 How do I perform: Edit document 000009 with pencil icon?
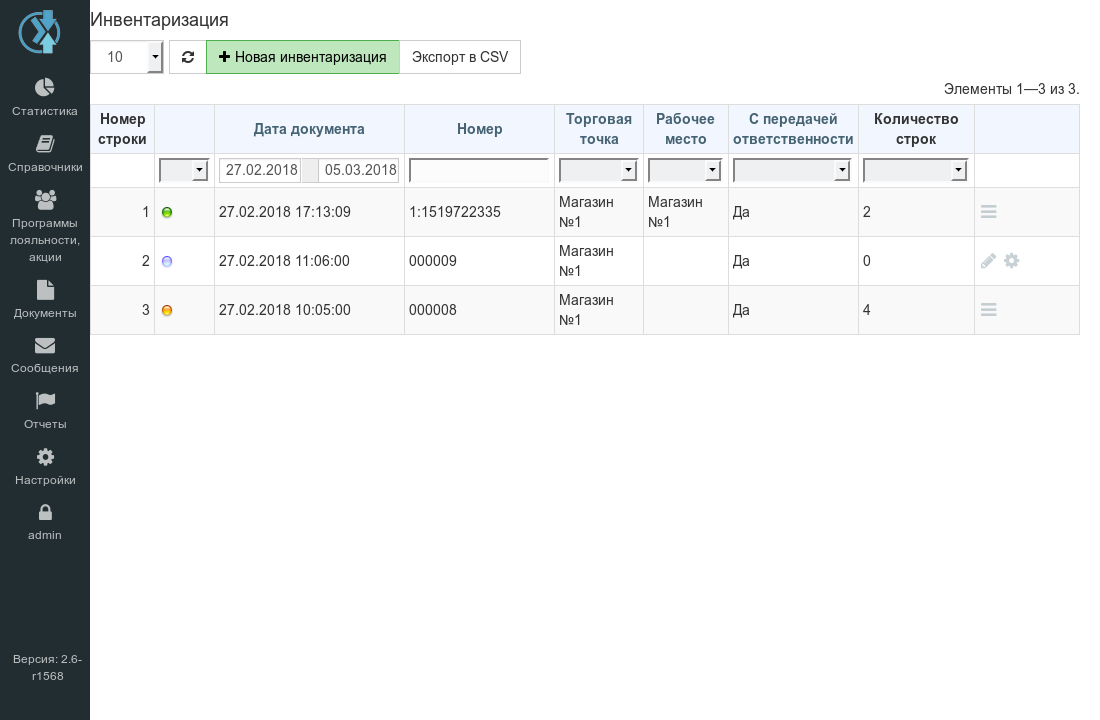pyautogui.click(x=988, y=261)
